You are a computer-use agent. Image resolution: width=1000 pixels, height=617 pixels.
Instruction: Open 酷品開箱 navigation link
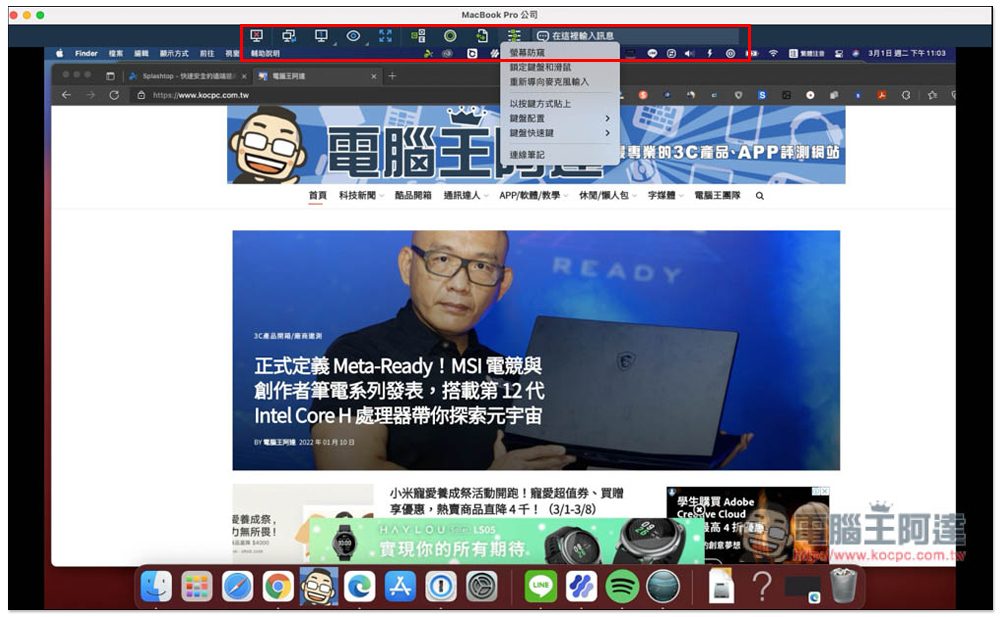(413, 195)
